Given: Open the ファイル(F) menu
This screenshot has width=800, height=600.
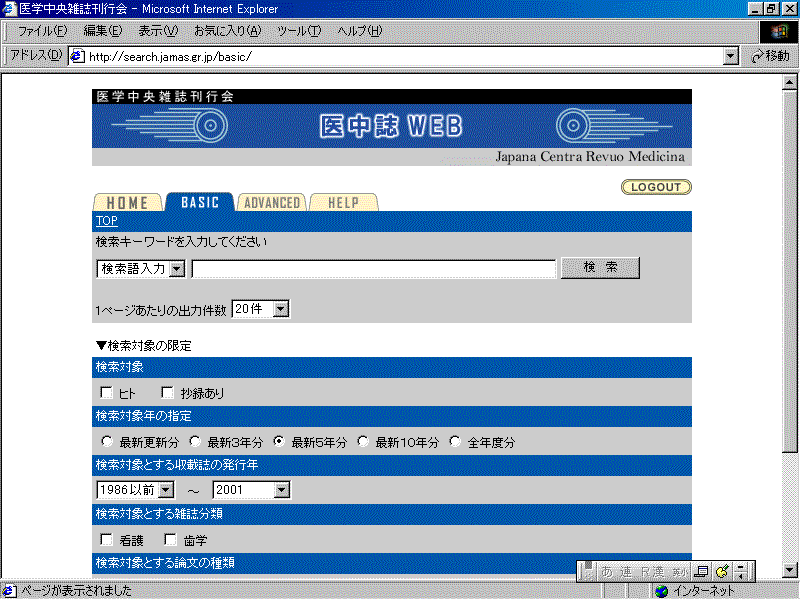Looking at the screenshot, I should (x=42, y=31).
